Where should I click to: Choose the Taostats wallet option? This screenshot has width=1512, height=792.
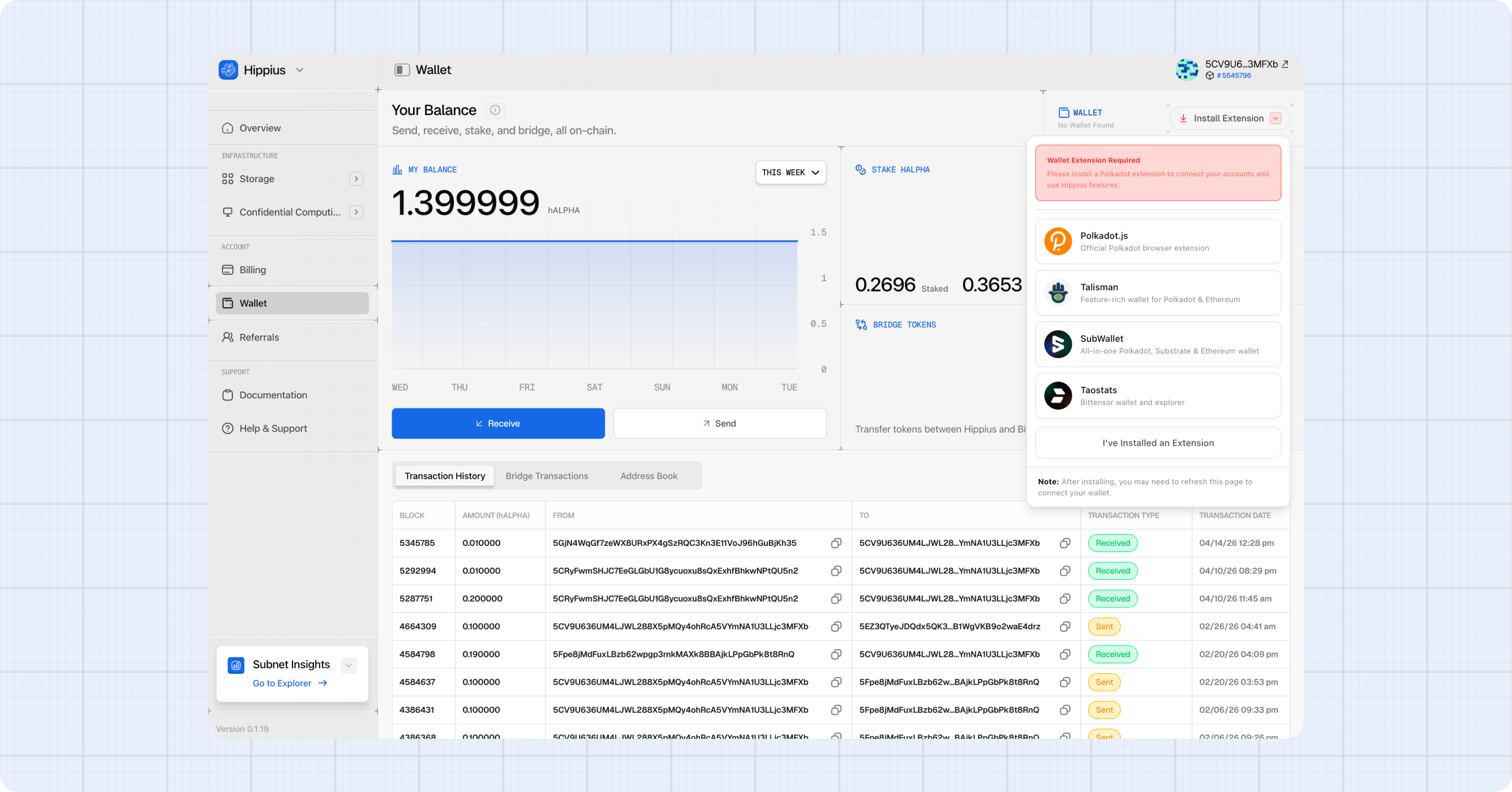pyautogui.click(x=1158, y=396)
